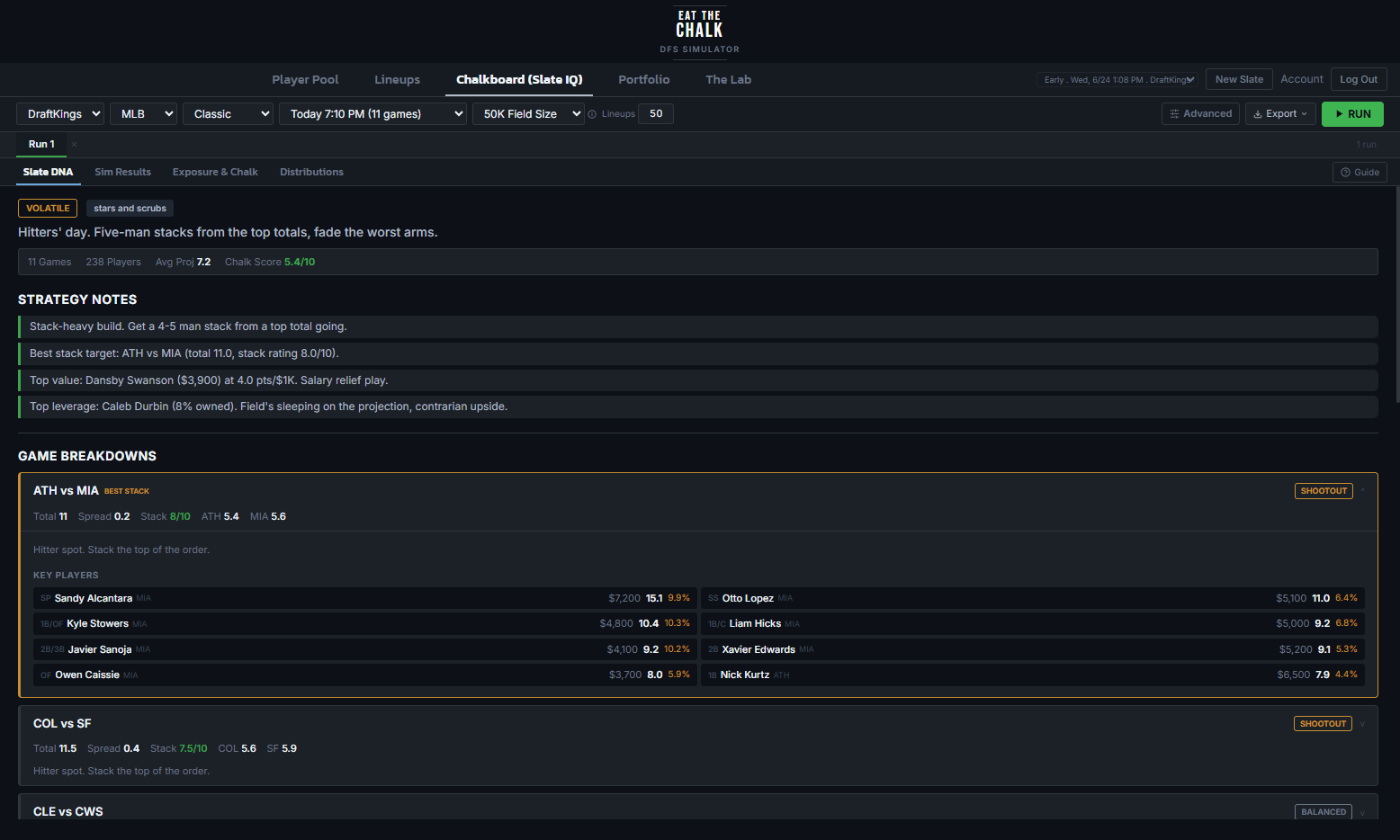Expand the COL vs SF game breakdown
Viewport: 1400px width, 840px height.
coord(1363,724)
